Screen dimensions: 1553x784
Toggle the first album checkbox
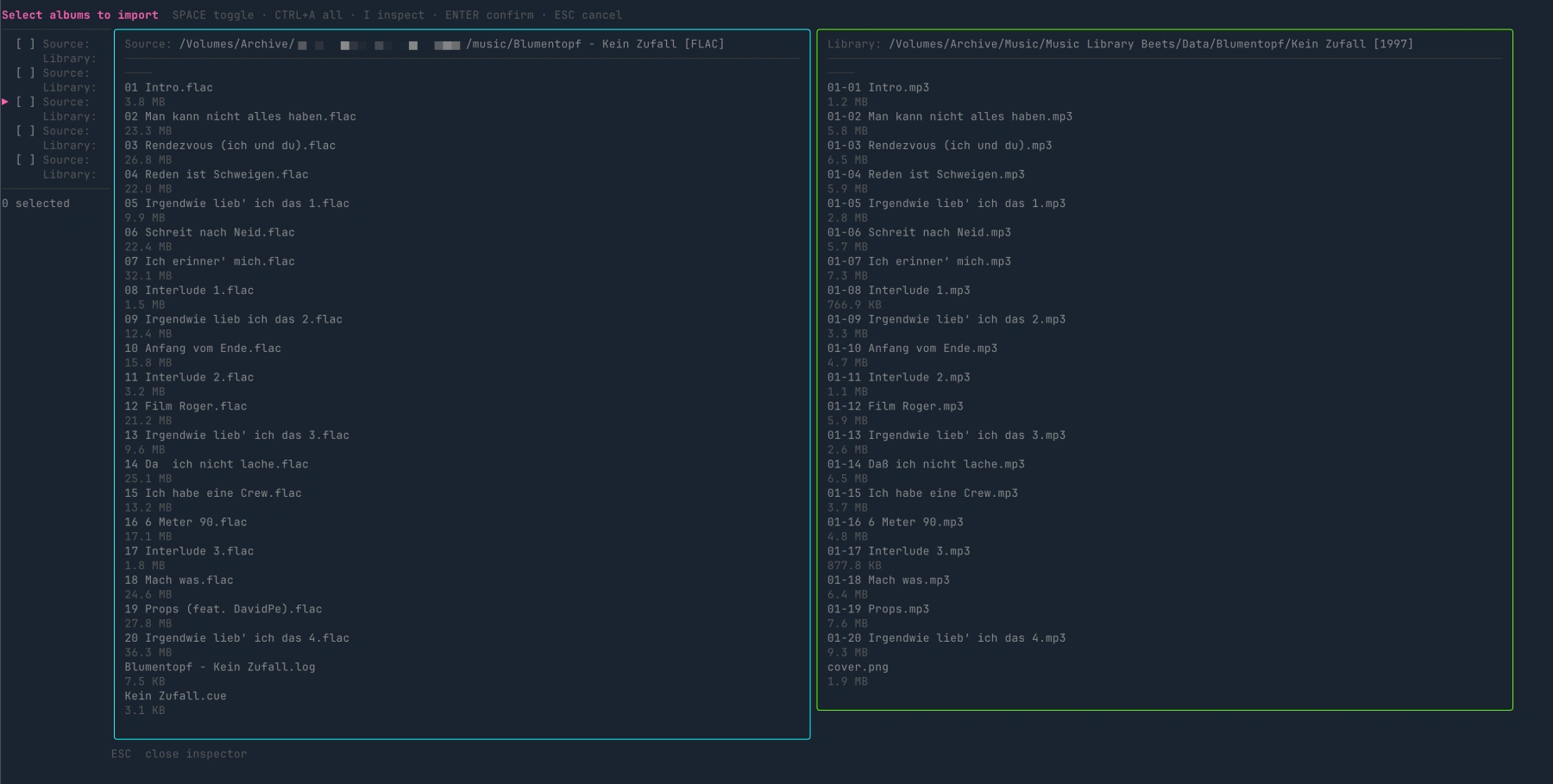pos(26,44)
